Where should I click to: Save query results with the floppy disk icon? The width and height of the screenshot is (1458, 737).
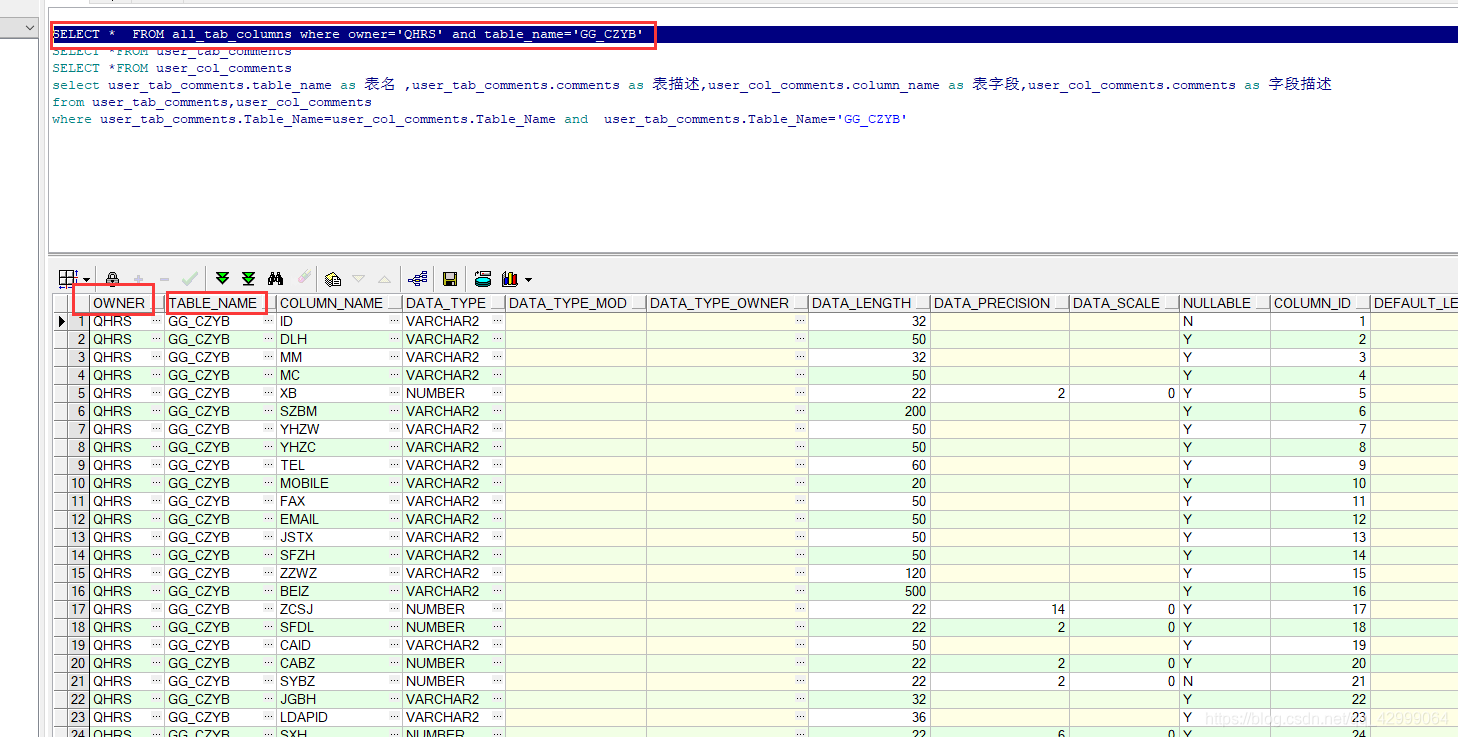click(x=450, y=278)
